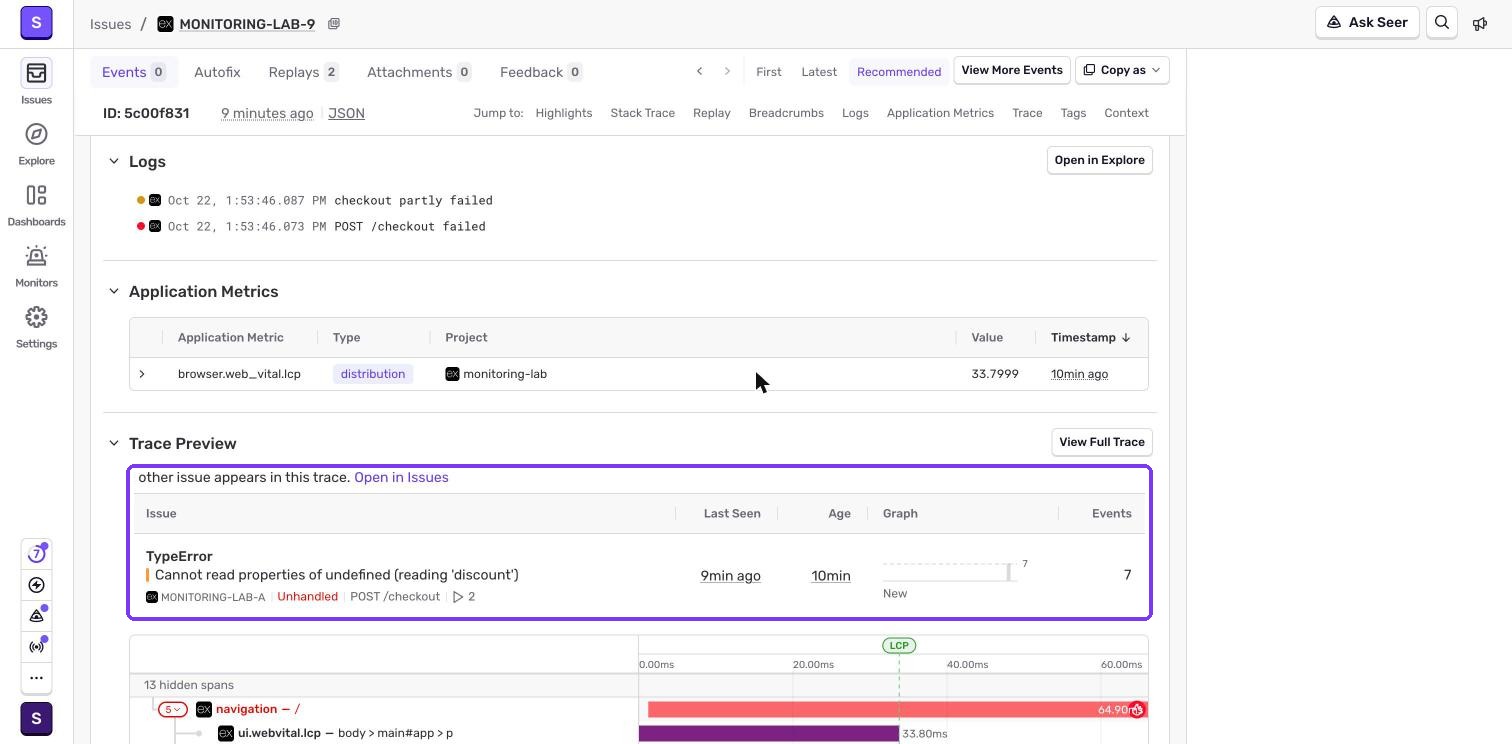Open the three-dots more menu
The width and height of the screenshot is (1512, 744).
click(x=36, y=678)
